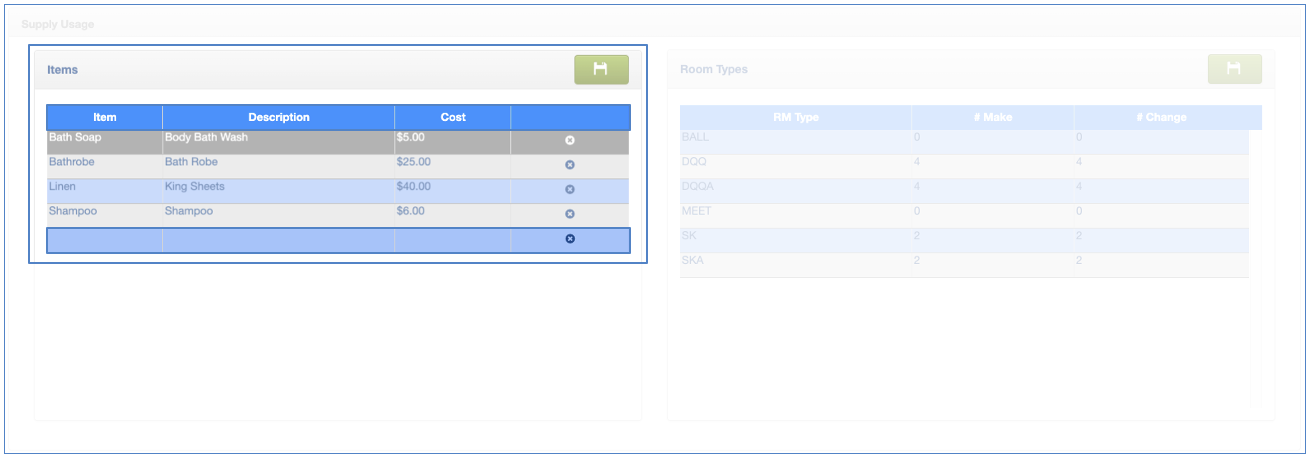Click the # Make column header

pos(993,117)
